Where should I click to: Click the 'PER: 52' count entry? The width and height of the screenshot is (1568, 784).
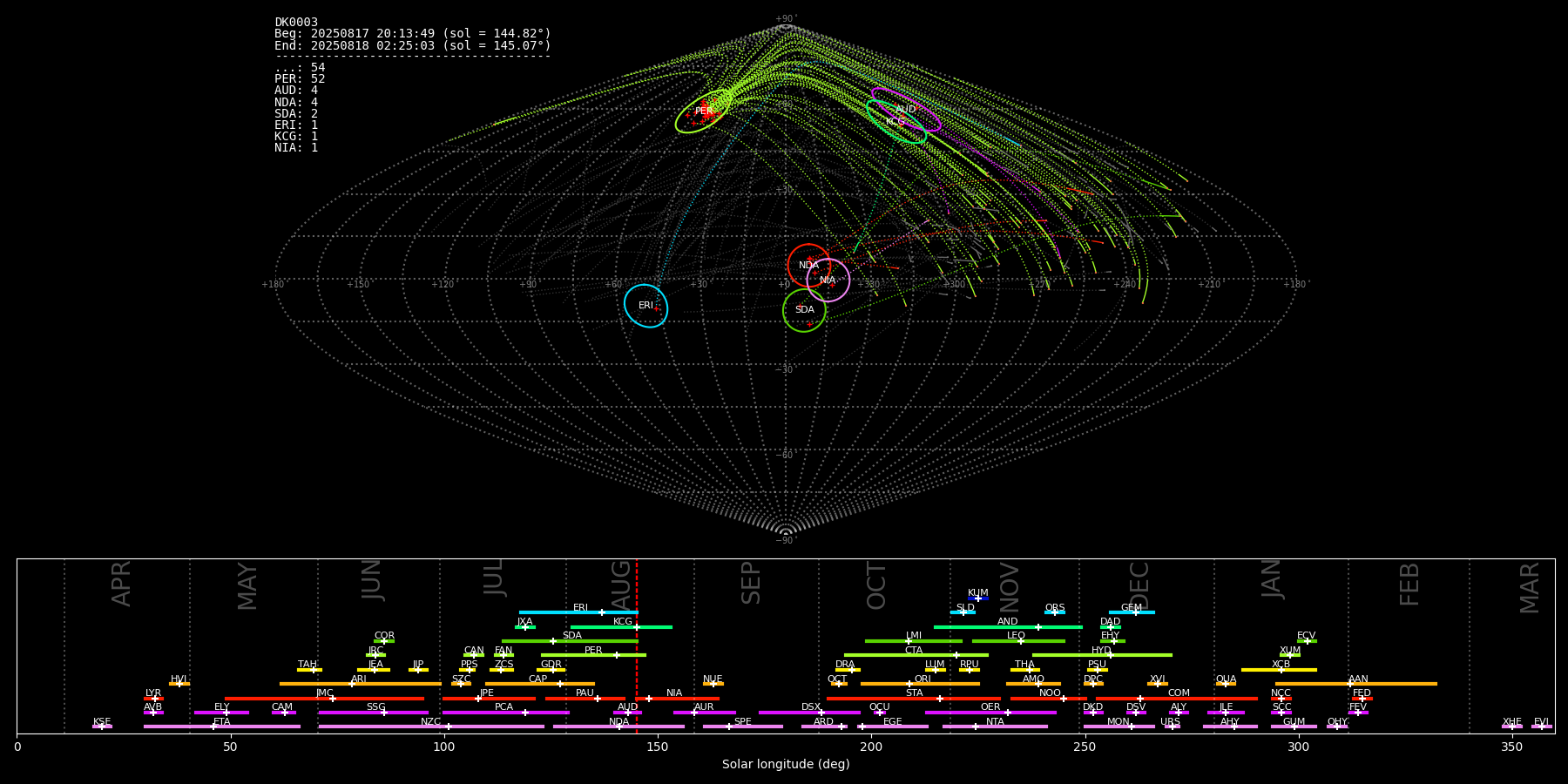300,79
